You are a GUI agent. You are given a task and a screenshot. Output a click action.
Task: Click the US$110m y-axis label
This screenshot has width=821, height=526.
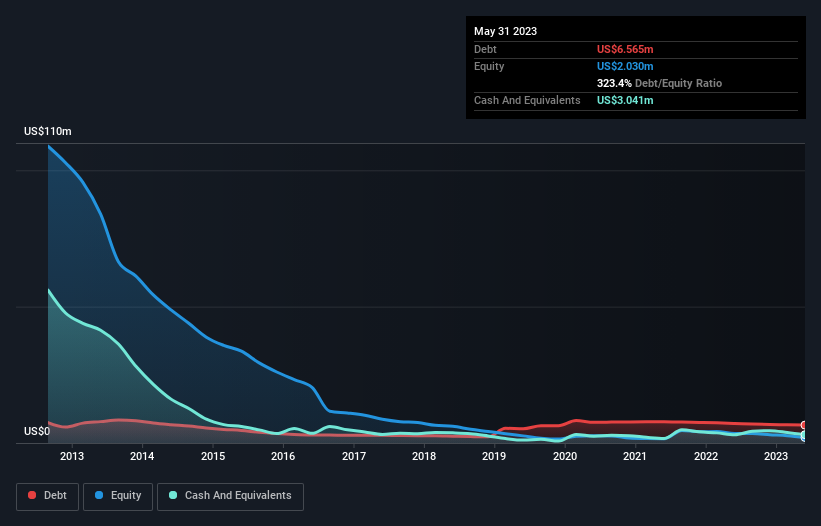tap(48, 131)
